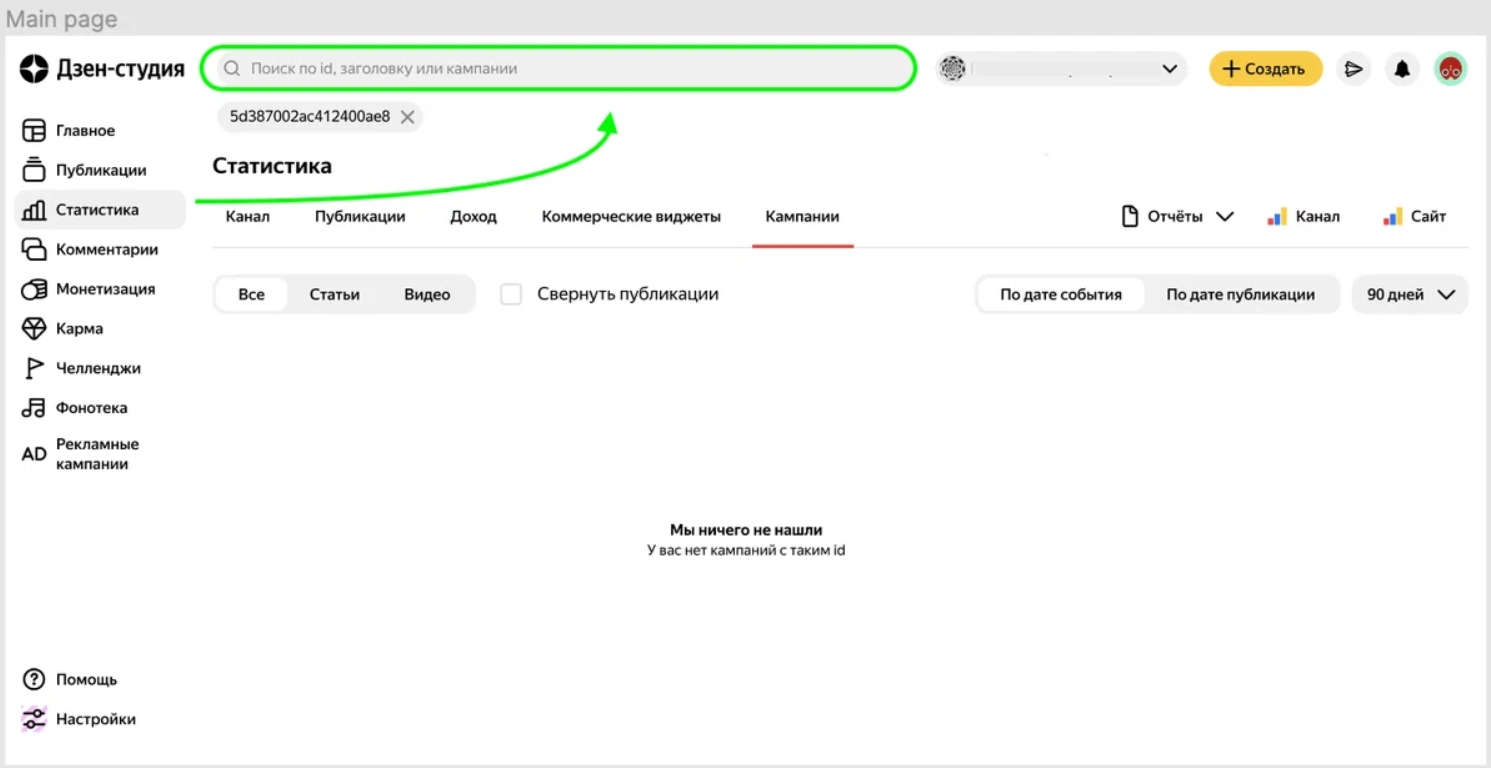Open the Коммерческие виджеты tab

(631, 217)
